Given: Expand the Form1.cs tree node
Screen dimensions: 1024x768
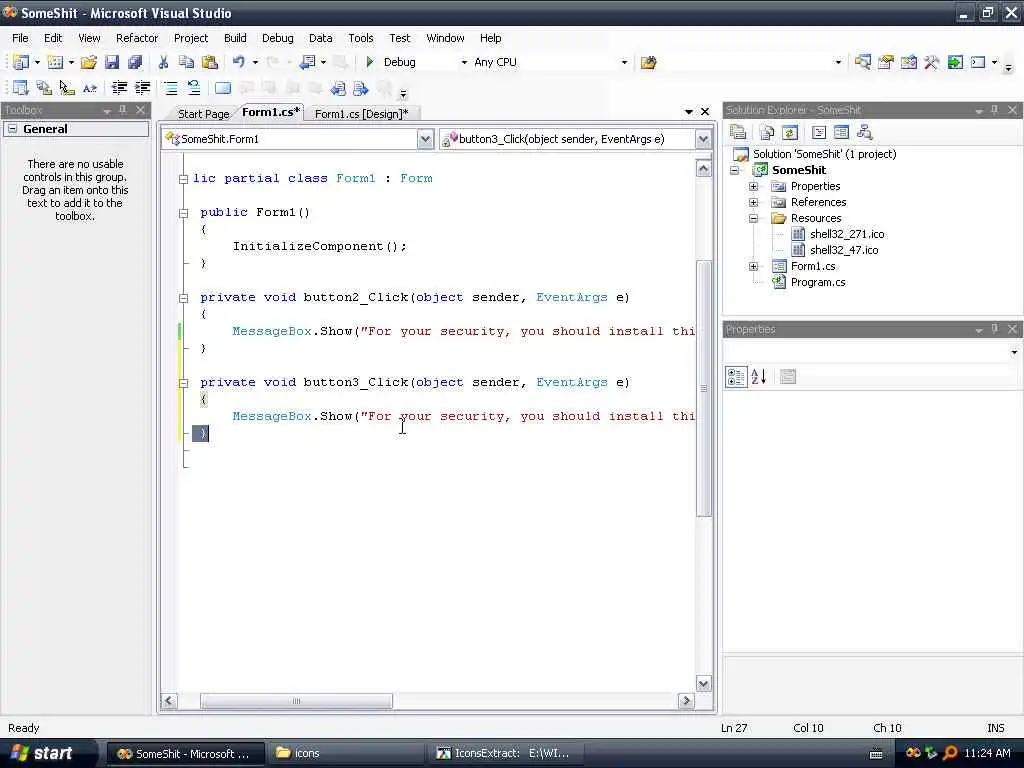Looking at the screenshot, I should coord(754,266).
